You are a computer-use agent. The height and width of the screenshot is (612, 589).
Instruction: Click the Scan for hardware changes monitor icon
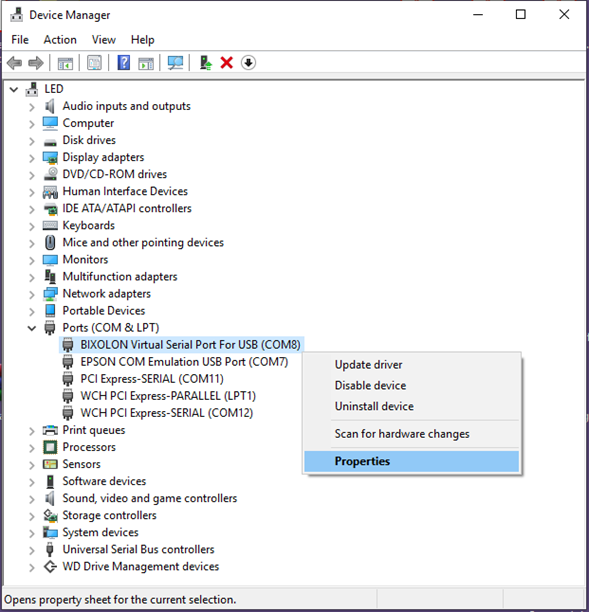(x=175, y=63)
